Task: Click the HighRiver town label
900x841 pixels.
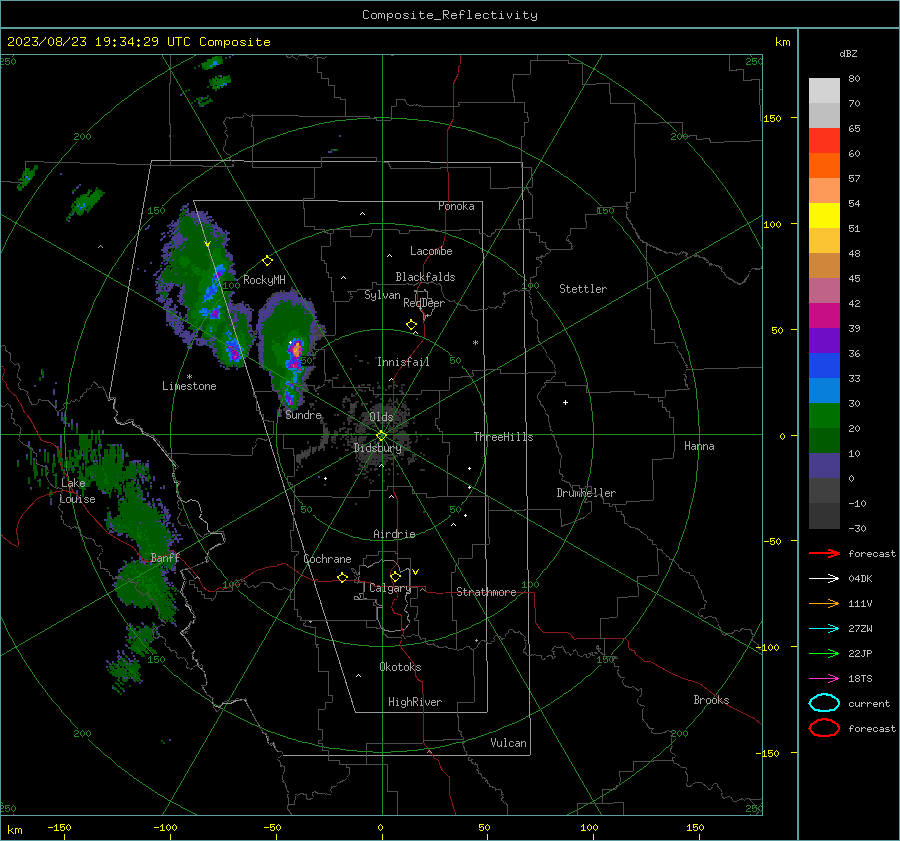Action: click(415, 702)
